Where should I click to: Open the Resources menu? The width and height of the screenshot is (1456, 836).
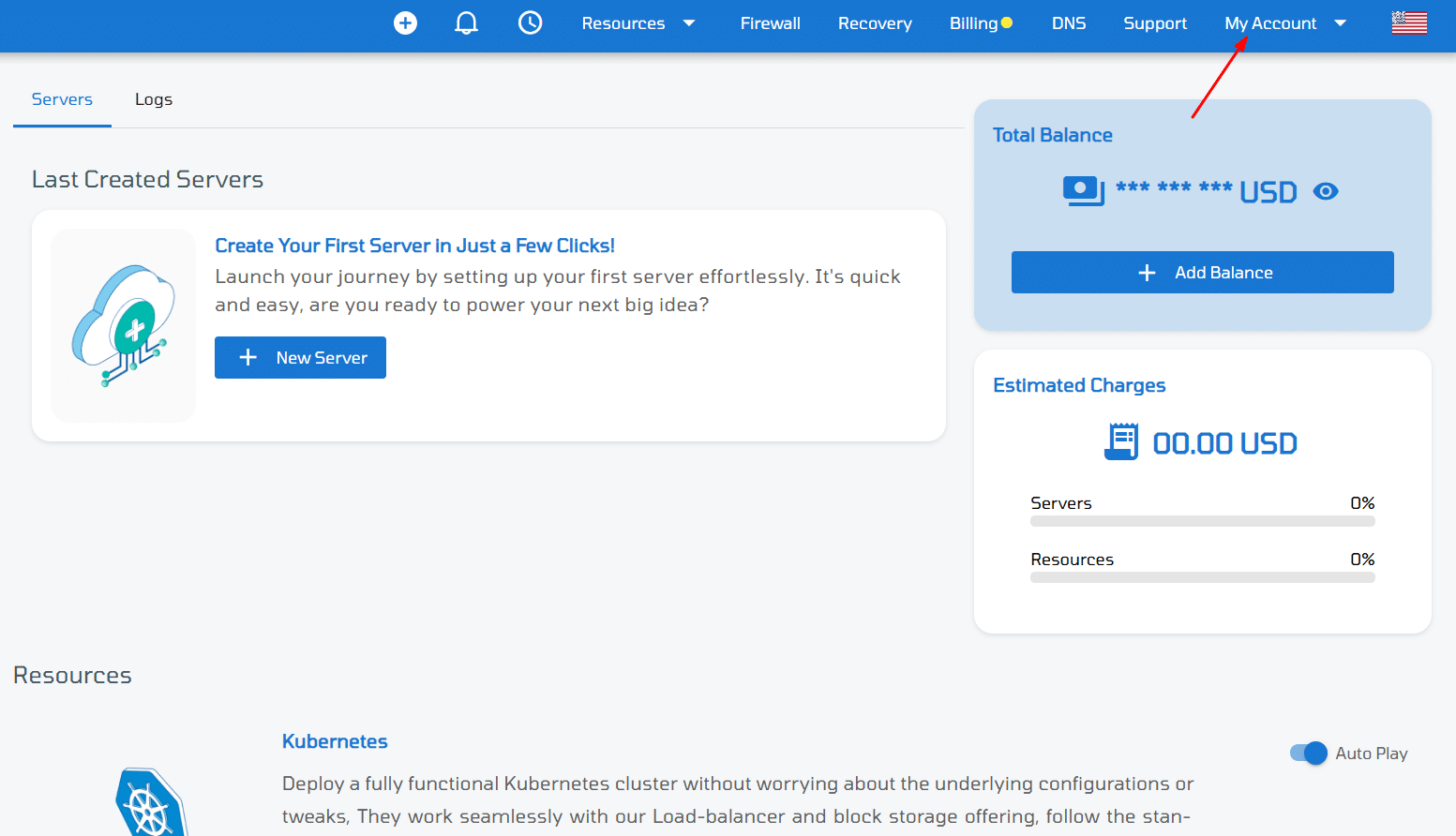coord(623,22)
